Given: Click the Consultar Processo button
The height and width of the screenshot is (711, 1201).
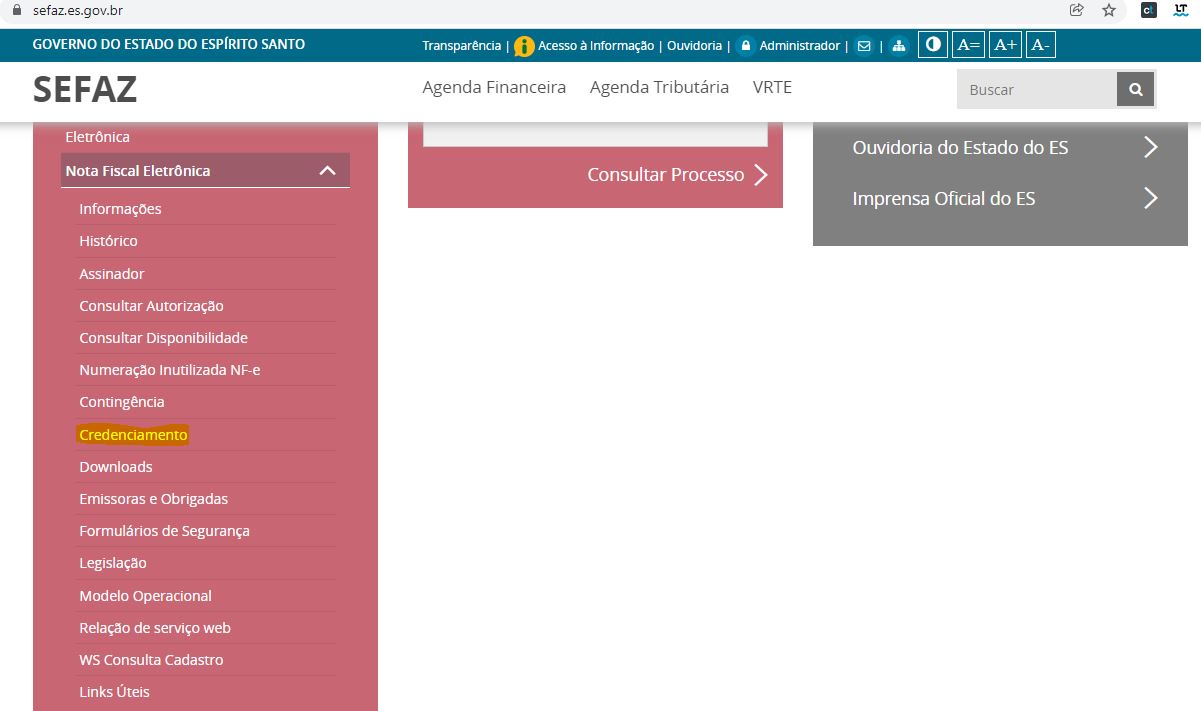Looking at the screenshot, I should point(677,175).
